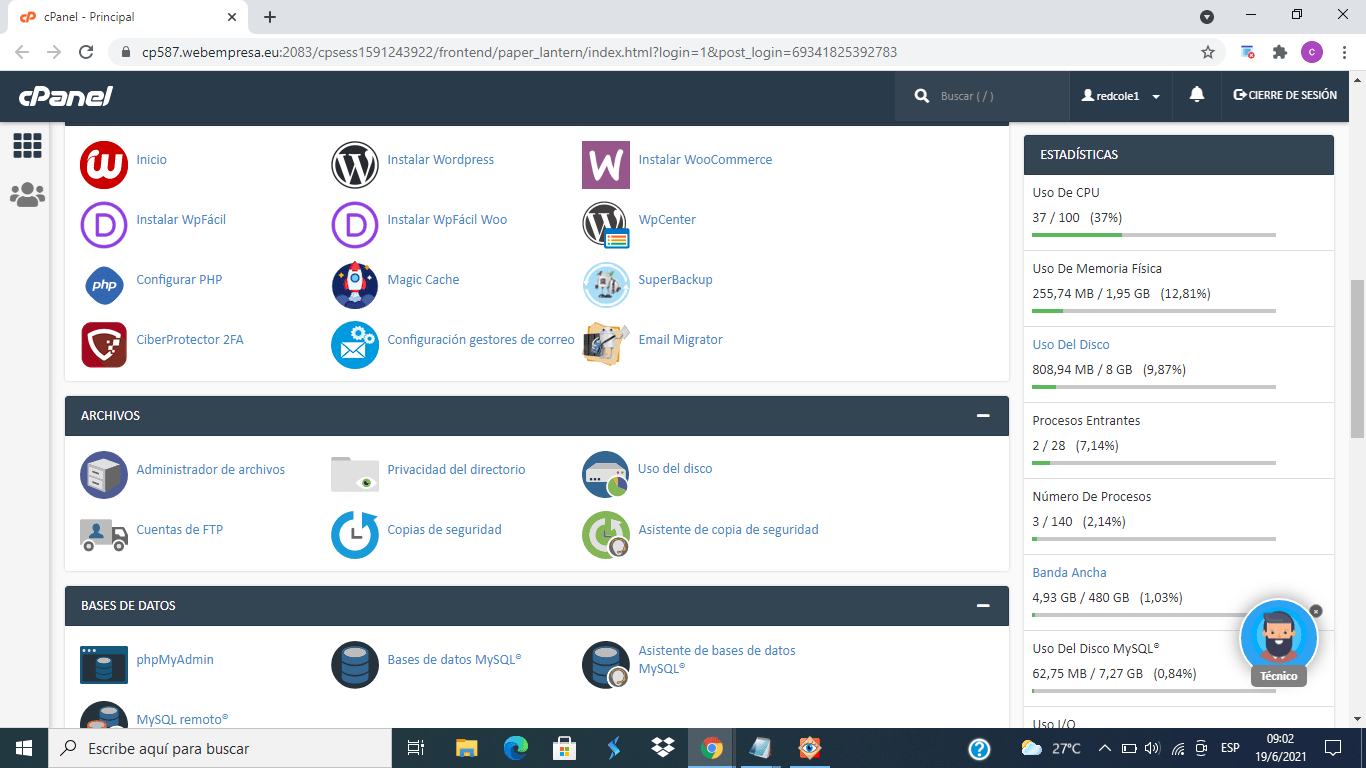Click the browser address bar URL

coord(519,52)
